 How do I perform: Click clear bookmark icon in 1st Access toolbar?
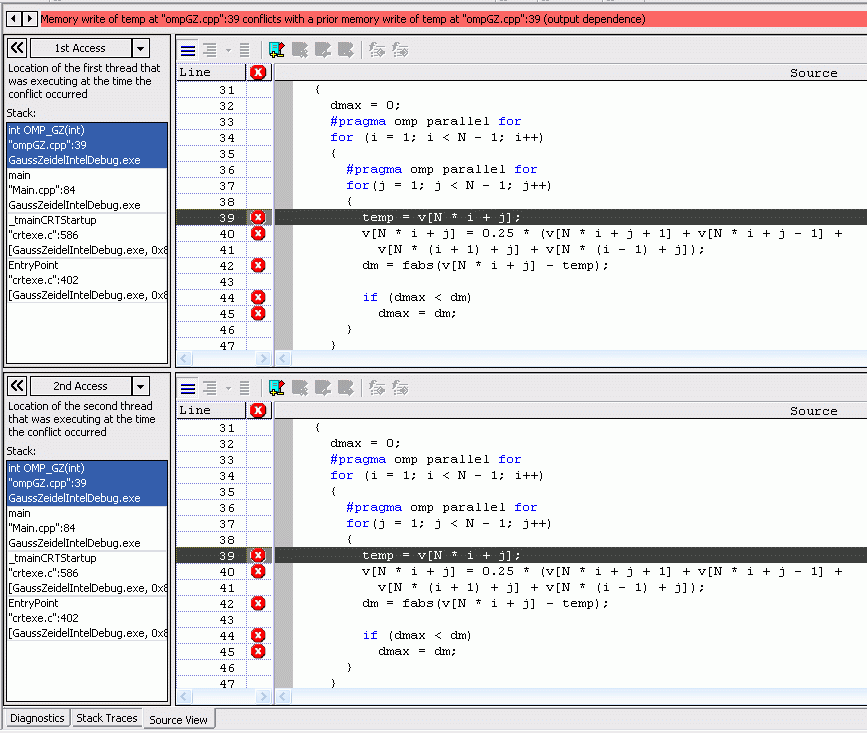300,50
